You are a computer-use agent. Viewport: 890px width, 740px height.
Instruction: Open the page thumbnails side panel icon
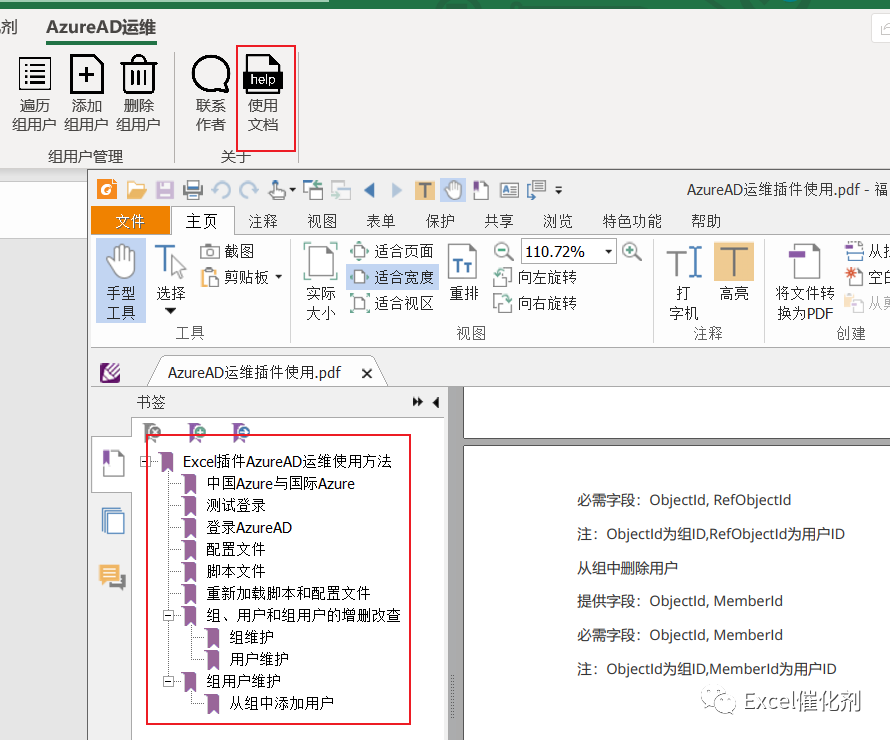pyautogui.click(x=113, y=521)
